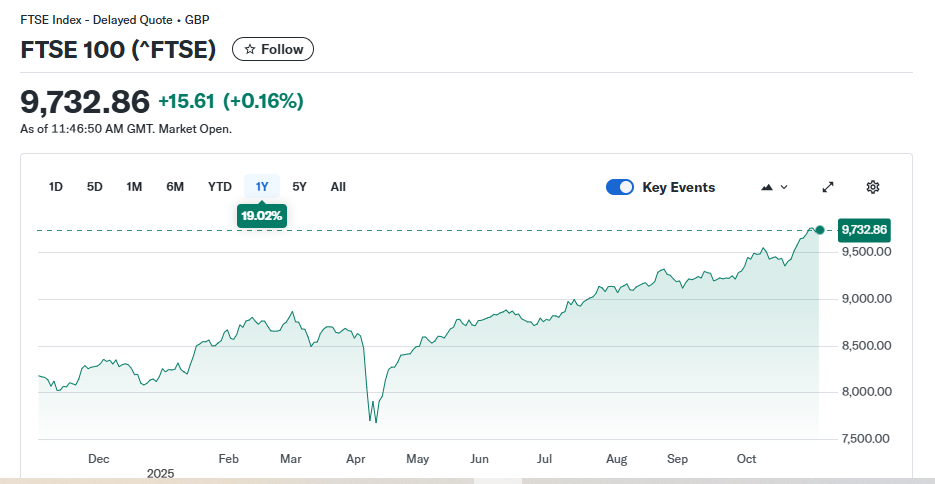
Task: Select the 5D time range
Action: tap(95, 187)
